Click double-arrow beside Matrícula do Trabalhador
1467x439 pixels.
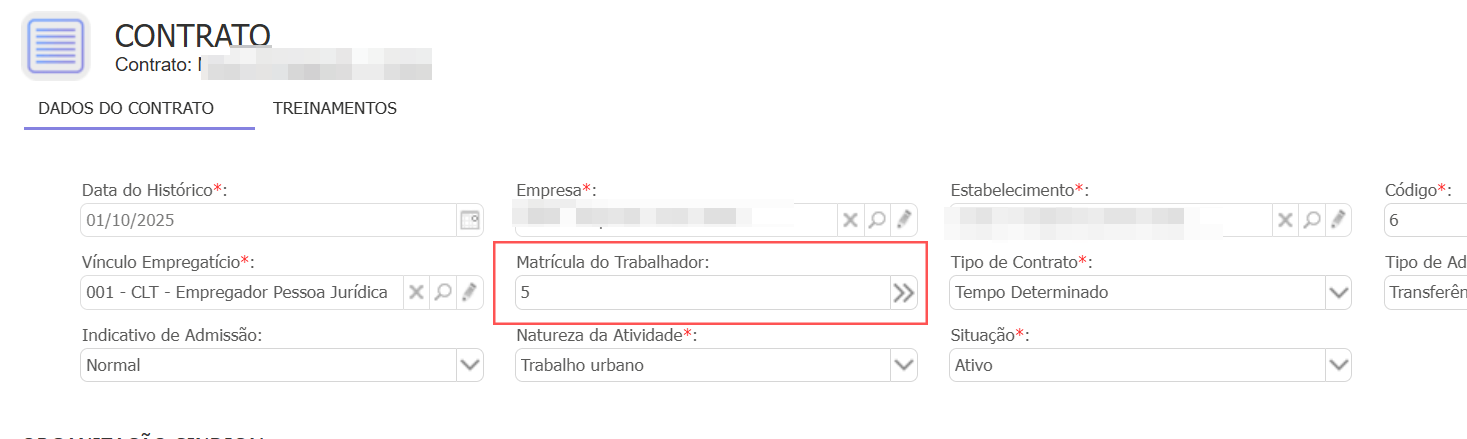[903, 293]
